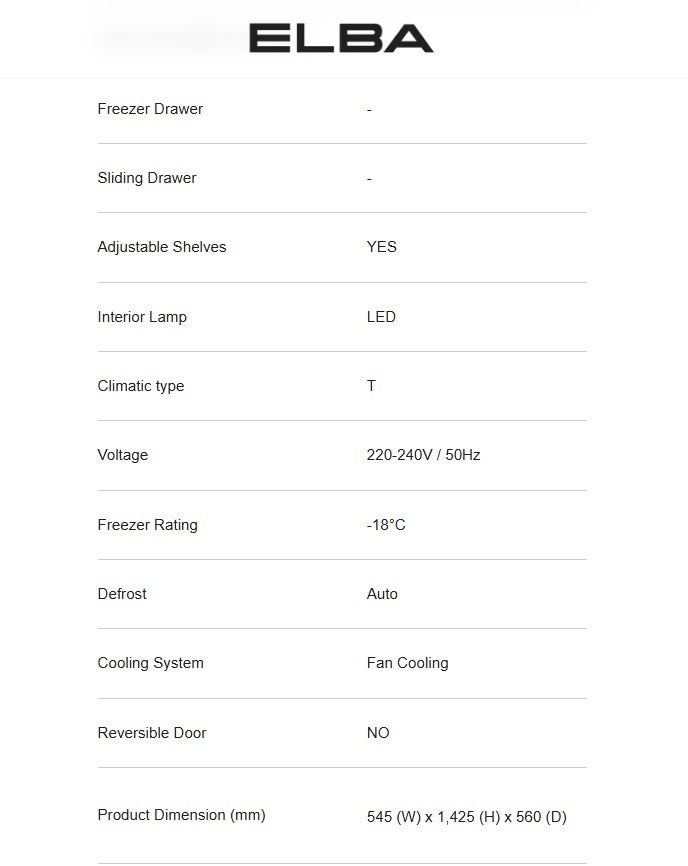
Task: Click the Fan Cooling value
Action: (407, 663)
